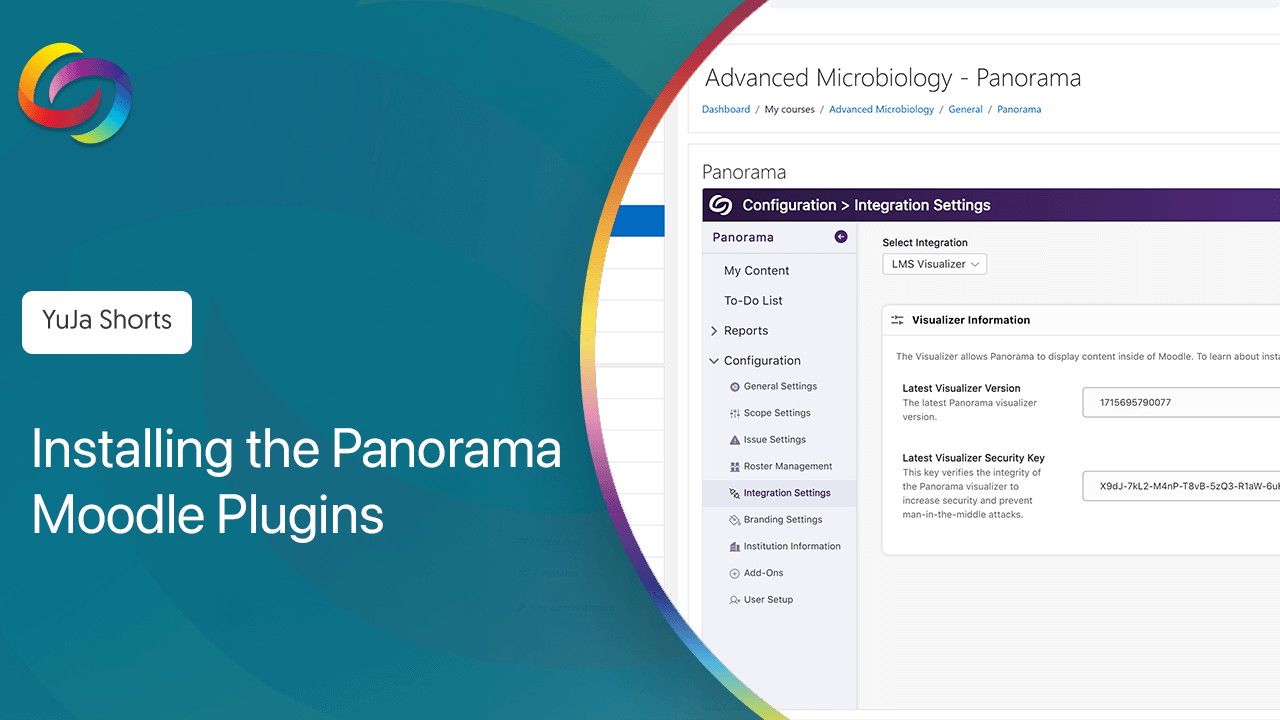Viewport: 1280px width, 720px height.
Task: Open Scope Settings
Action: [x=777, y=413]
